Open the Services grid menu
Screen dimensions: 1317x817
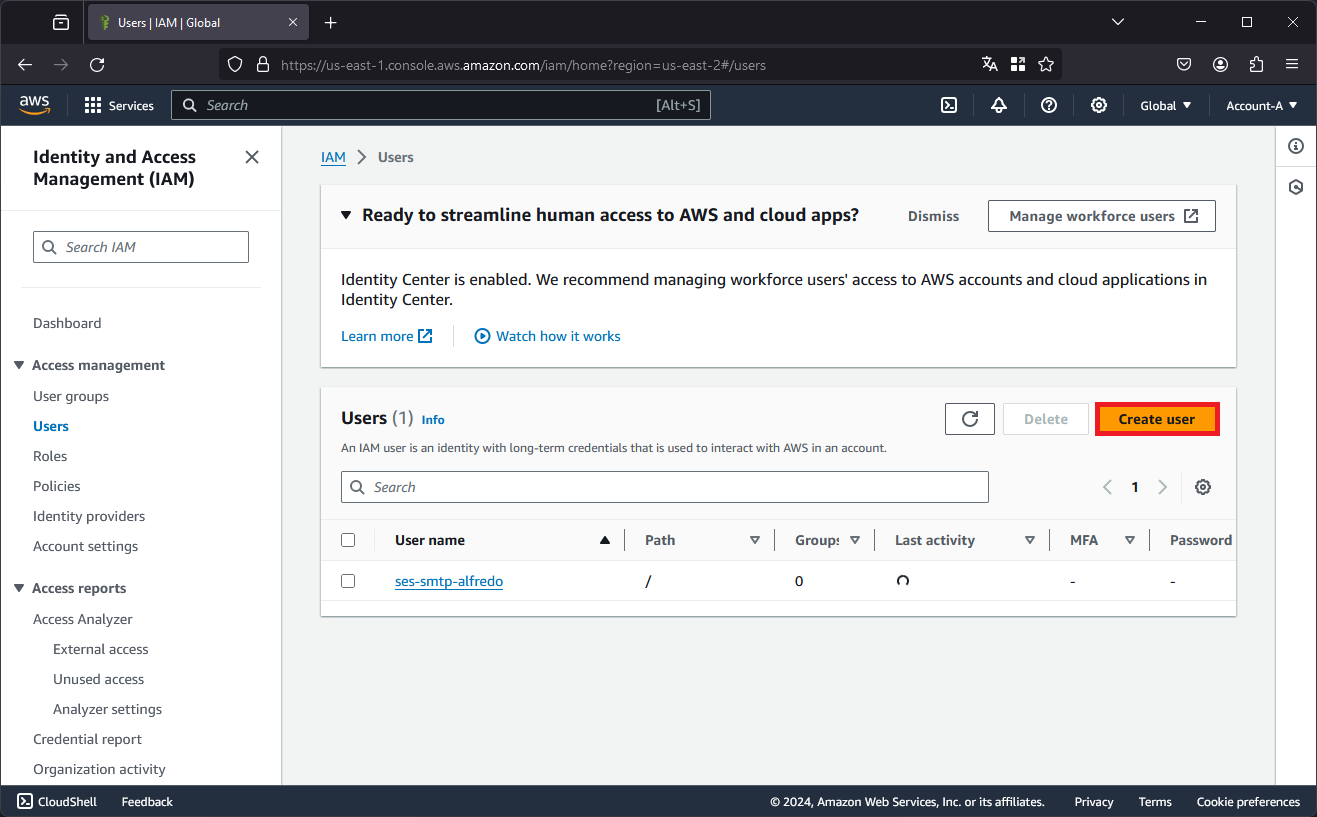point(119,105)
